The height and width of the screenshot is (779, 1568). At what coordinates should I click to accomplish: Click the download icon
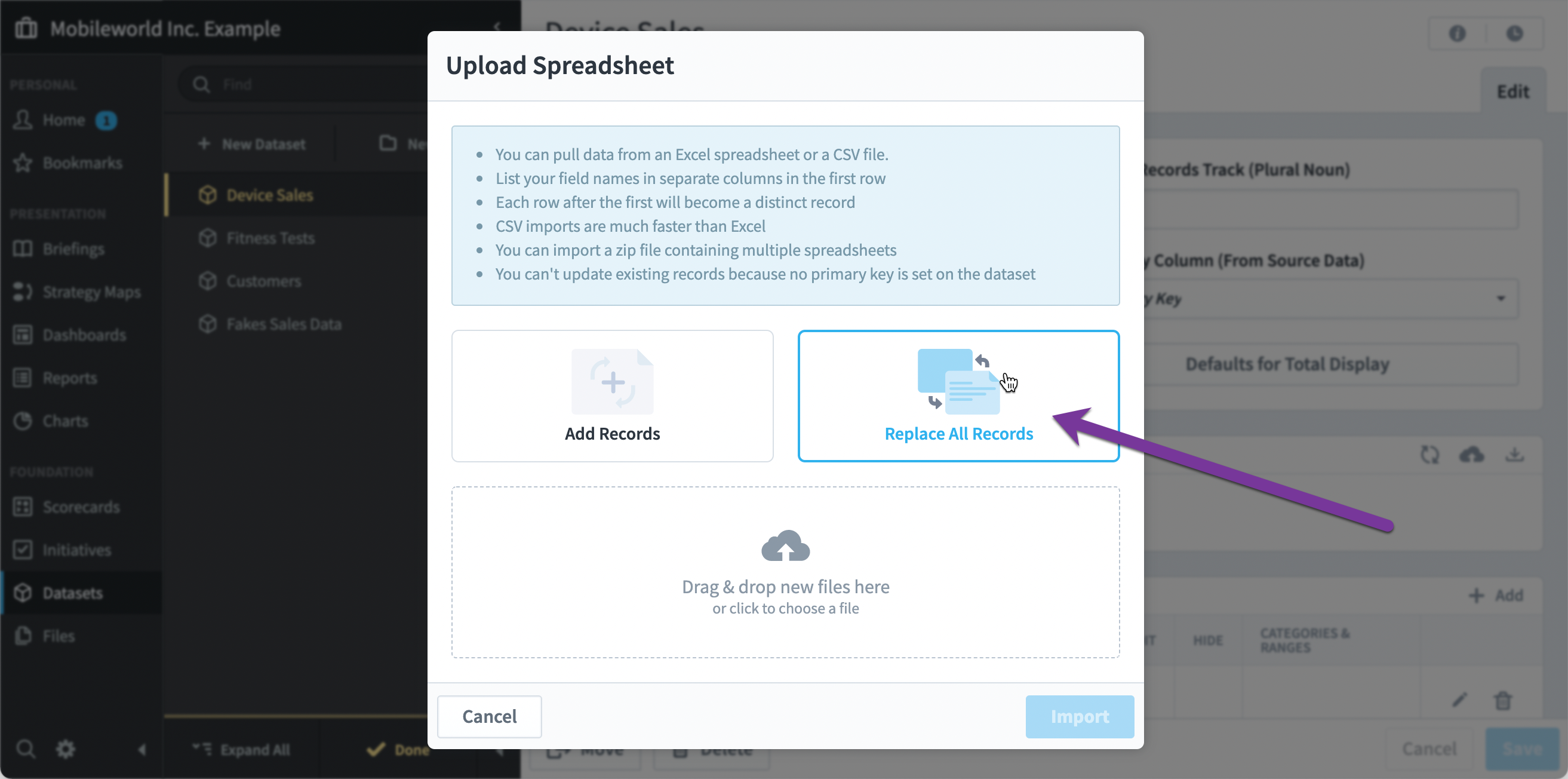1514,455
